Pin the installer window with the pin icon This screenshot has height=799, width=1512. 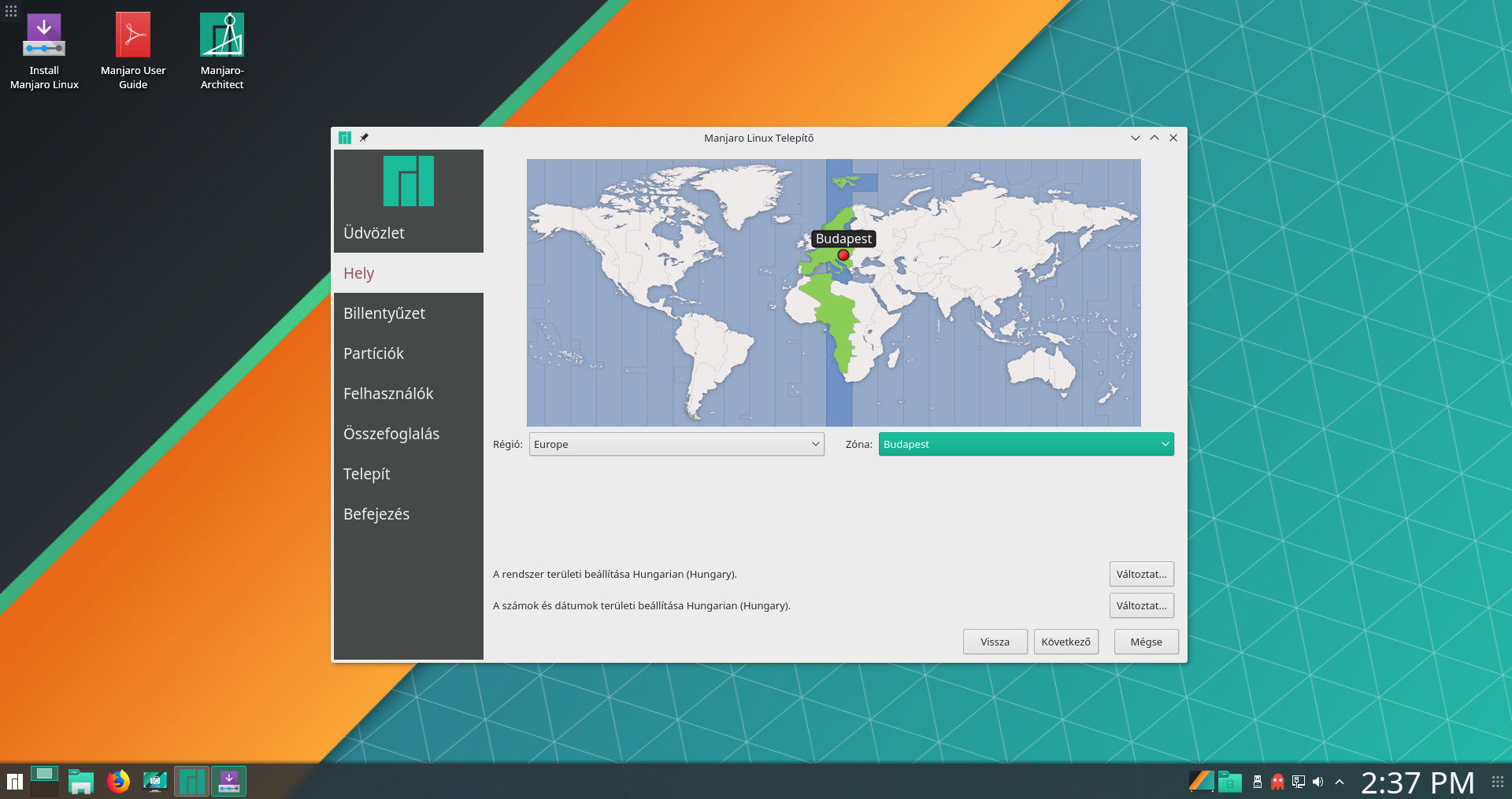coord(364,138)
